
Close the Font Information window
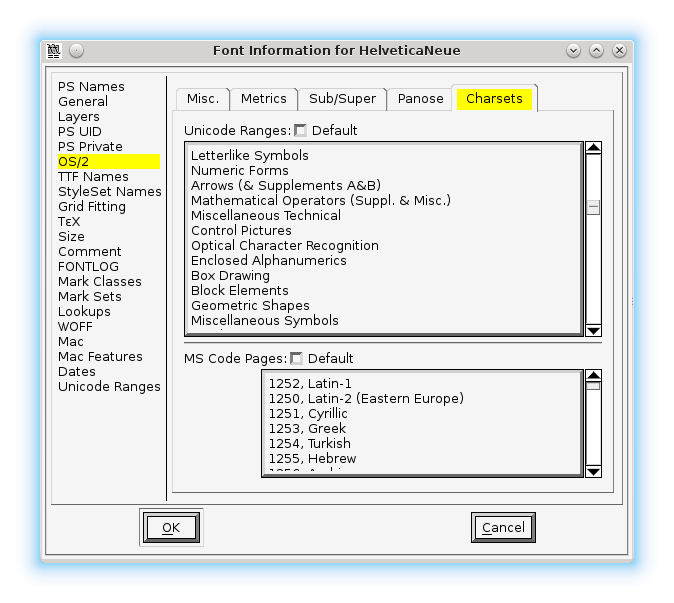point(619,51)
